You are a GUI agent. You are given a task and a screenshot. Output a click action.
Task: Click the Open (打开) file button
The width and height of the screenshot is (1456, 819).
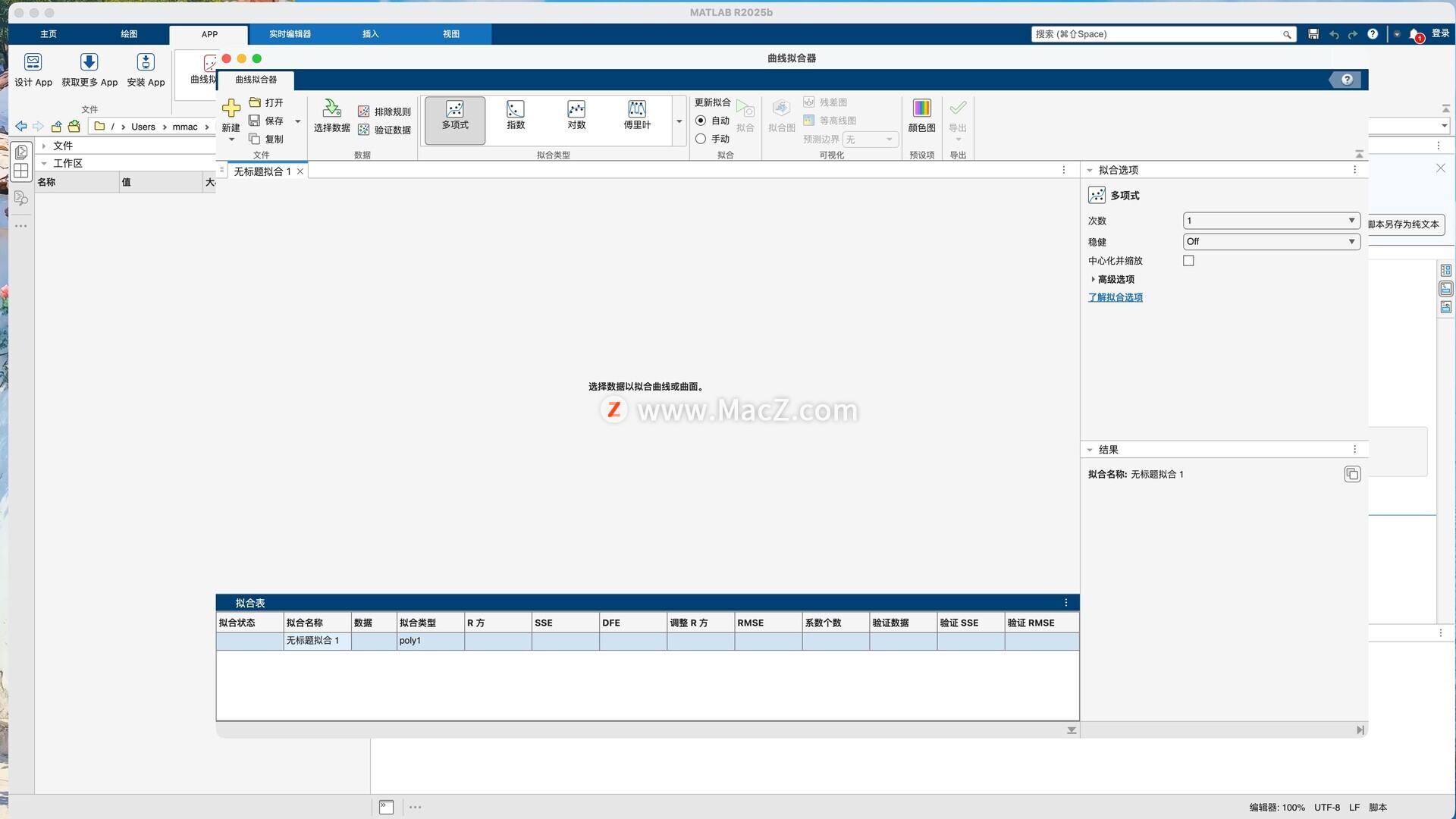[267, 102]
